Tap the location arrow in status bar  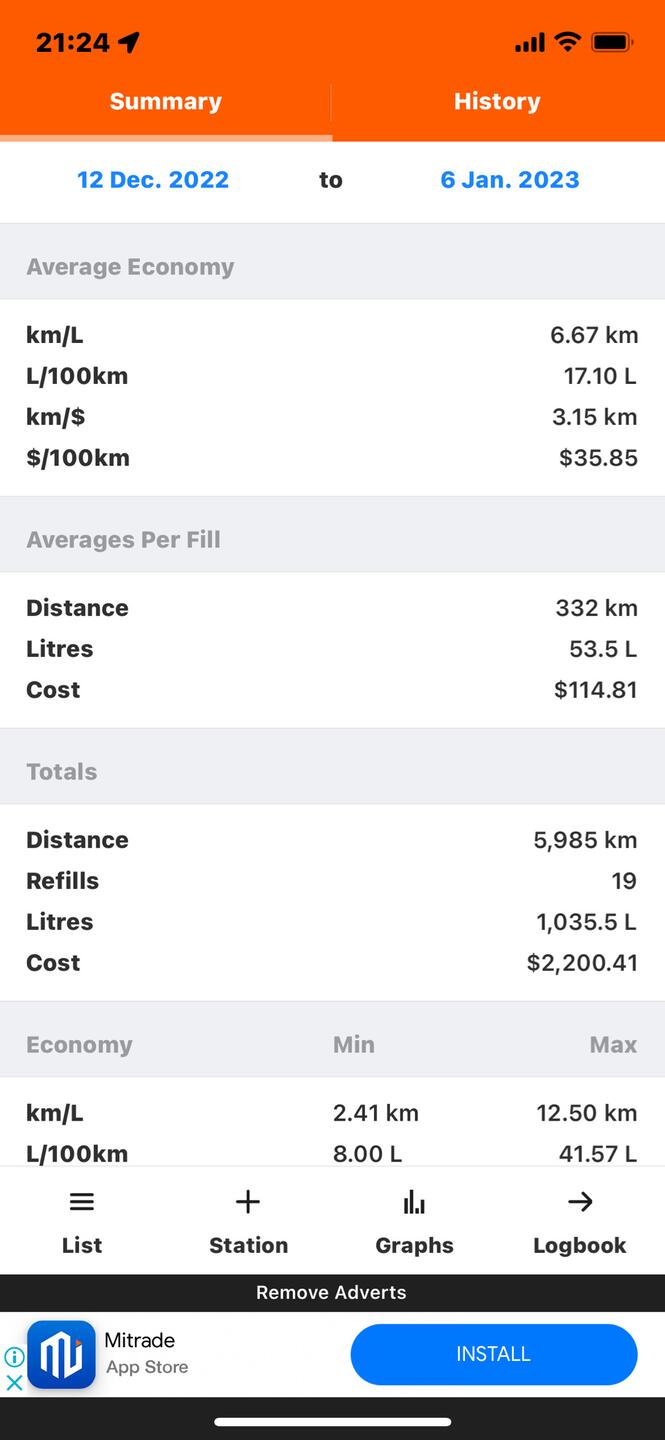click(x=129, y=42)
